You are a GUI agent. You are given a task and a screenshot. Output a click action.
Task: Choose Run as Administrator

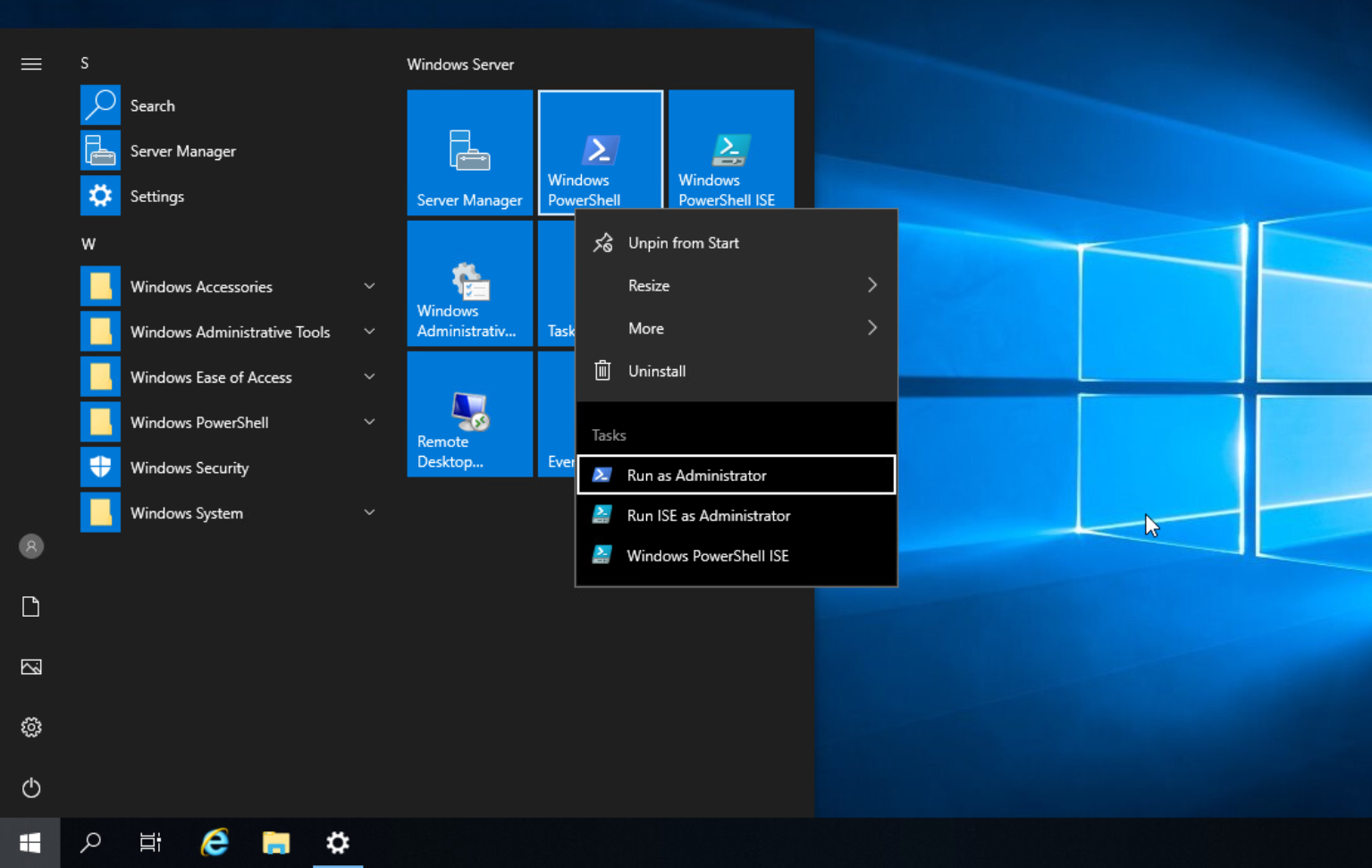click(737, 475)
